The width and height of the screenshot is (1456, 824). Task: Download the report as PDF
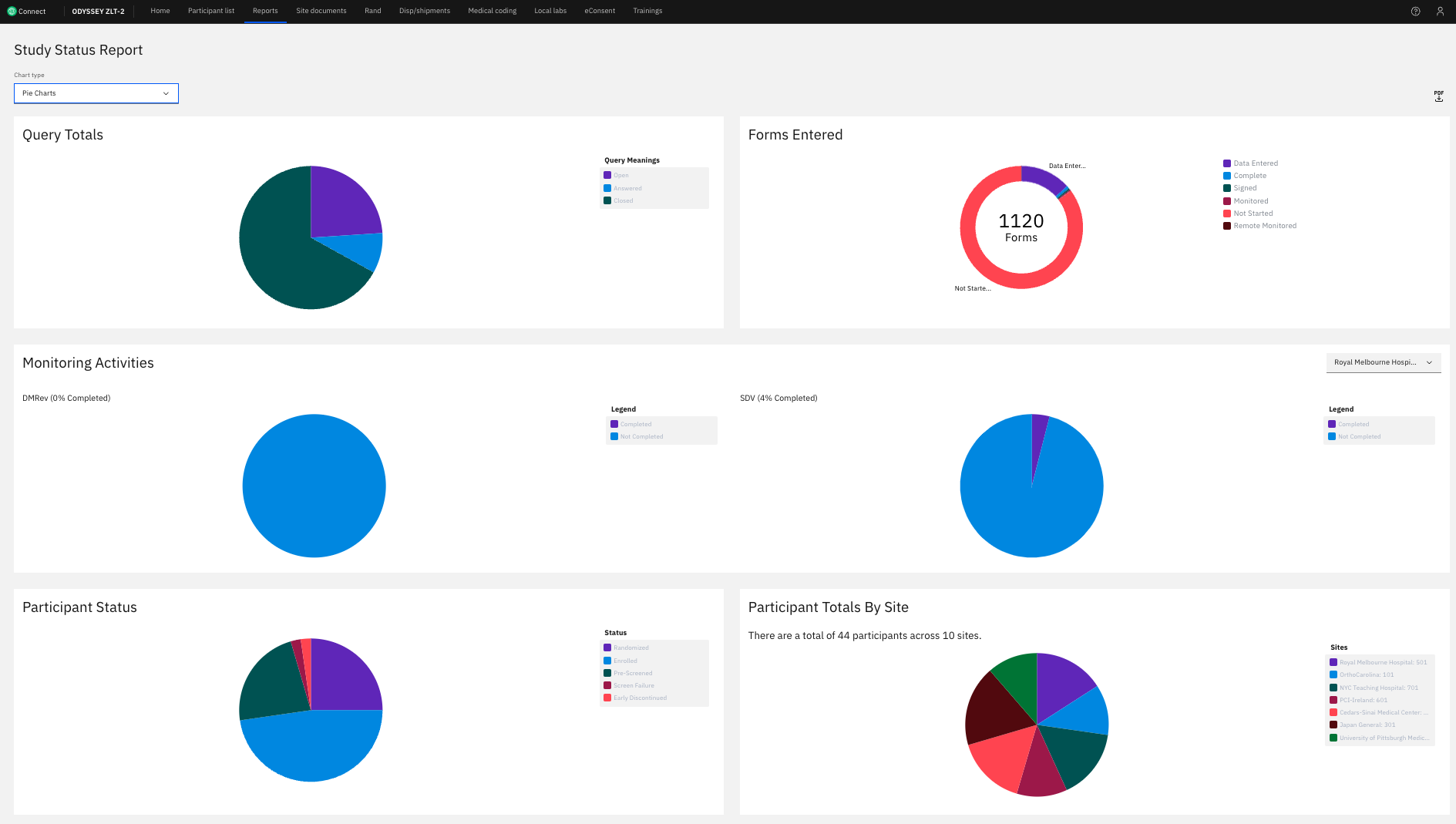coord(1438,96)
